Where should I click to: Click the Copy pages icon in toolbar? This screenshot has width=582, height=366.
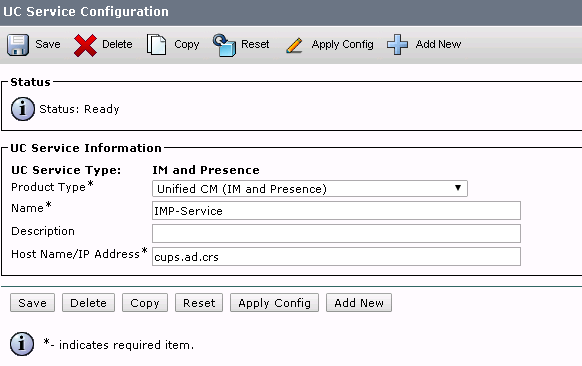(x=156, y=45)
